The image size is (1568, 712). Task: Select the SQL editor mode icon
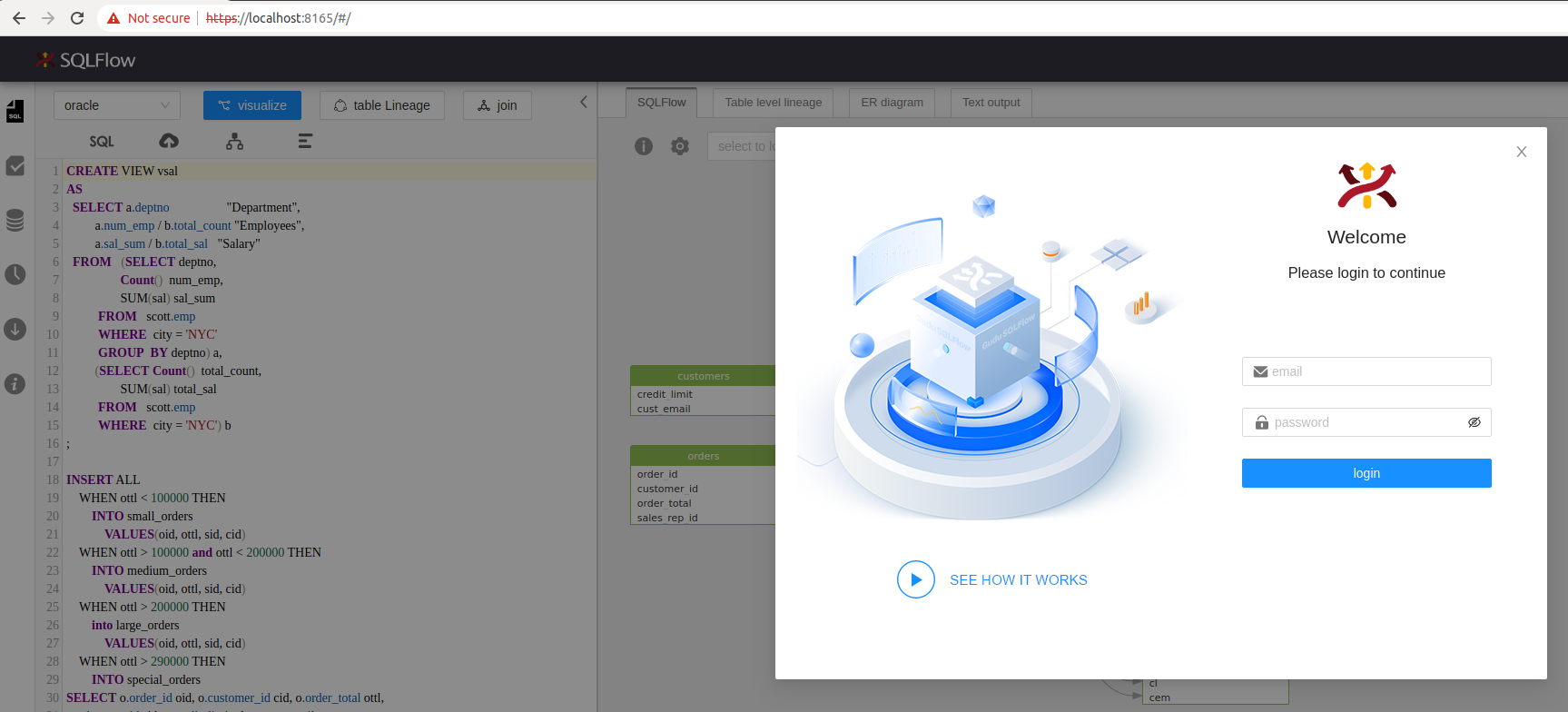pyautogui.click(x=102, y=142)
